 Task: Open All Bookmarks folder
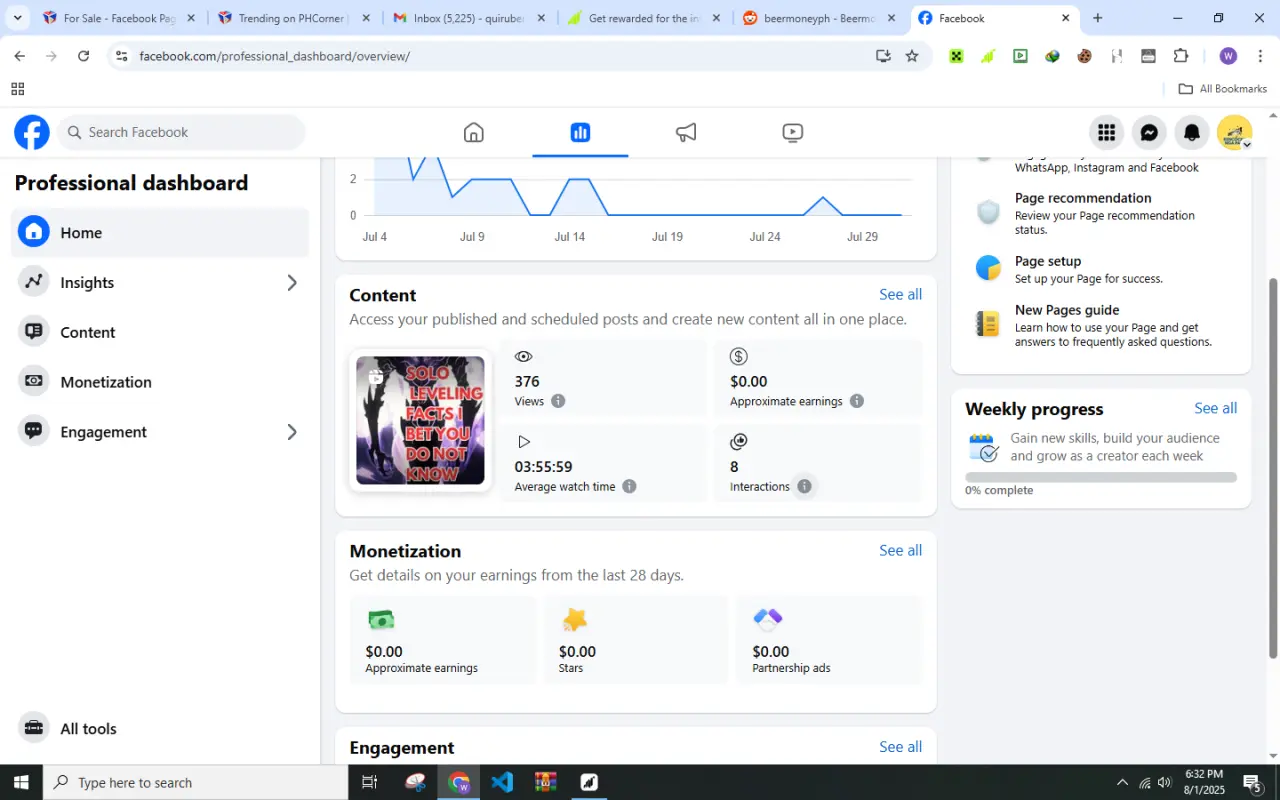(x=1222, y=89)
